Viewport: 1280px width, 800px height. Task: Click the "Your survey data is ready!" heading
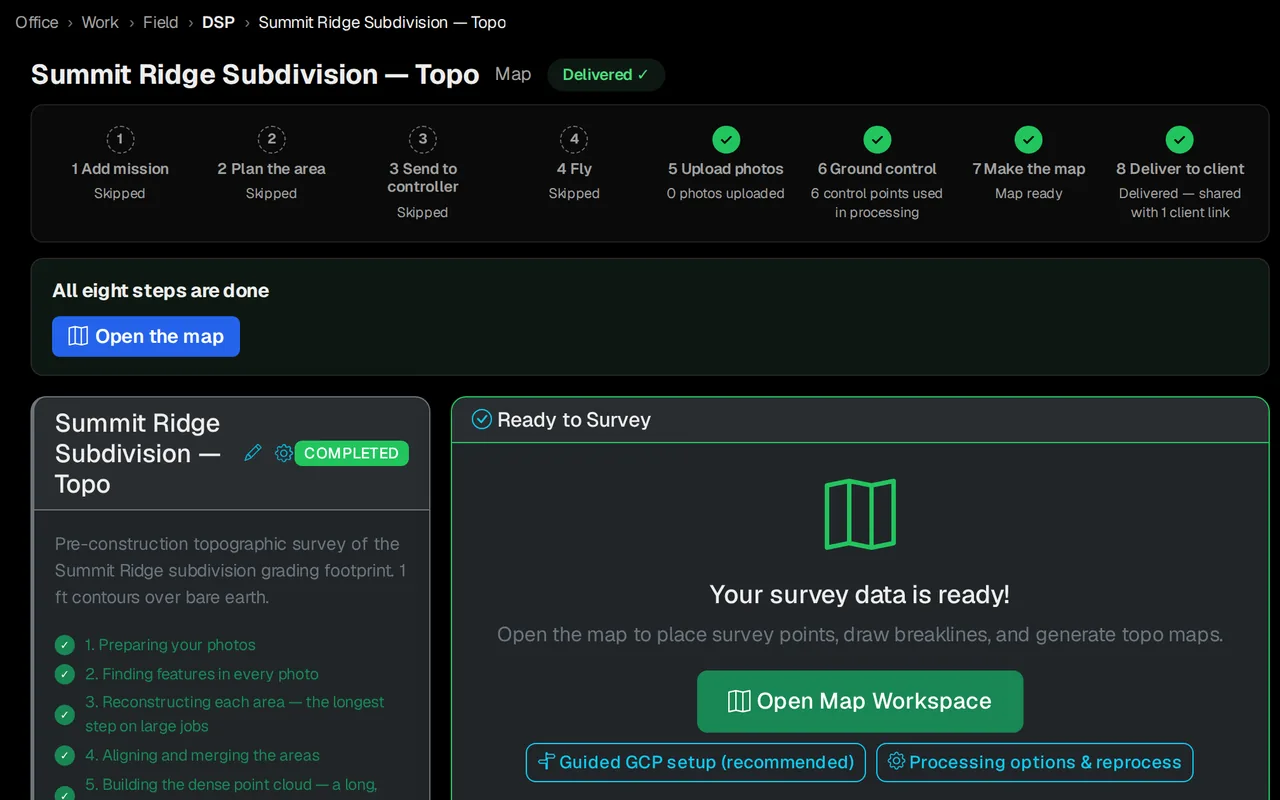tap(860, 595)
